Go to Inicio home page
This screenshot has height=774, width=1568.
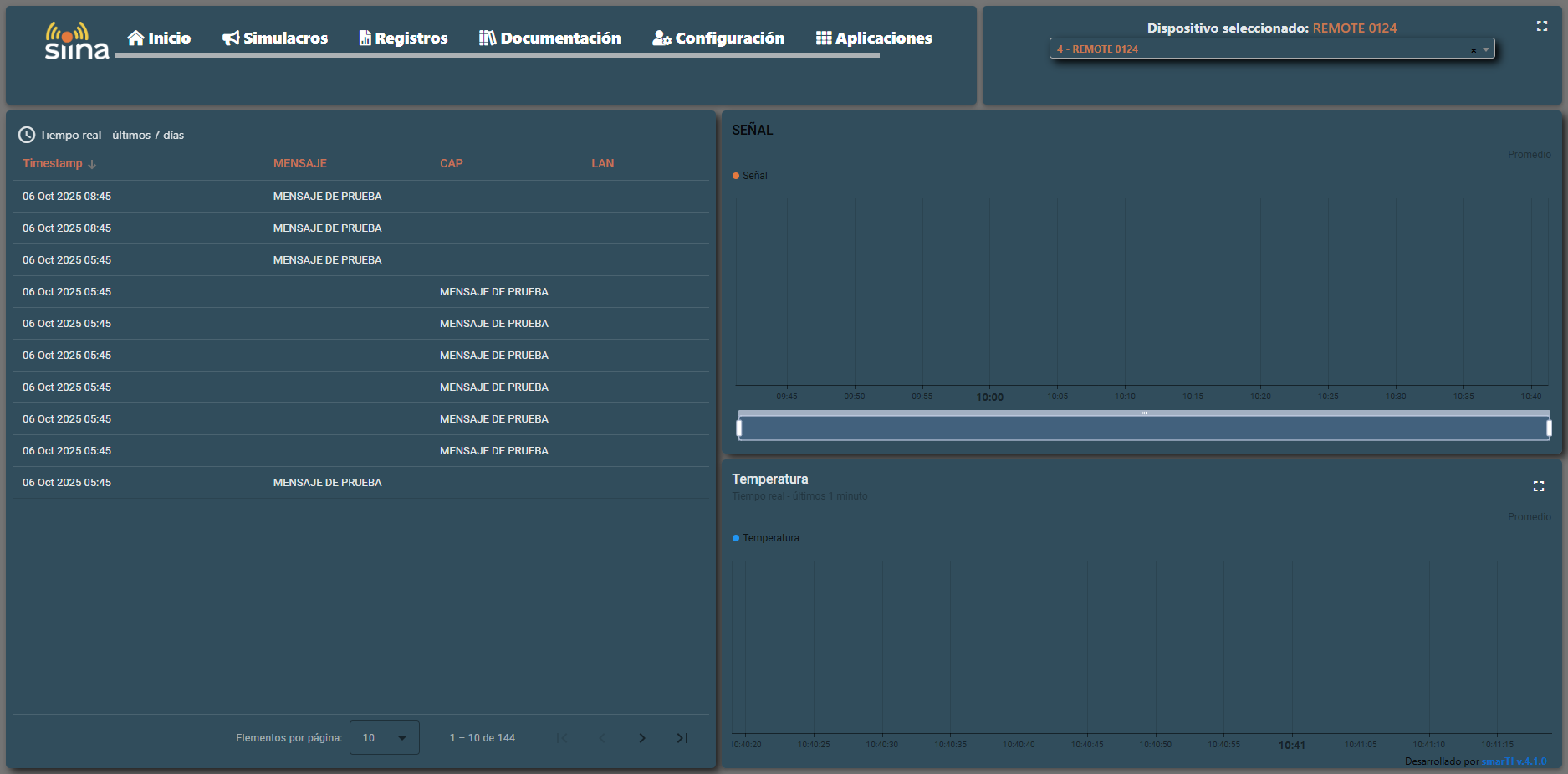159,38
